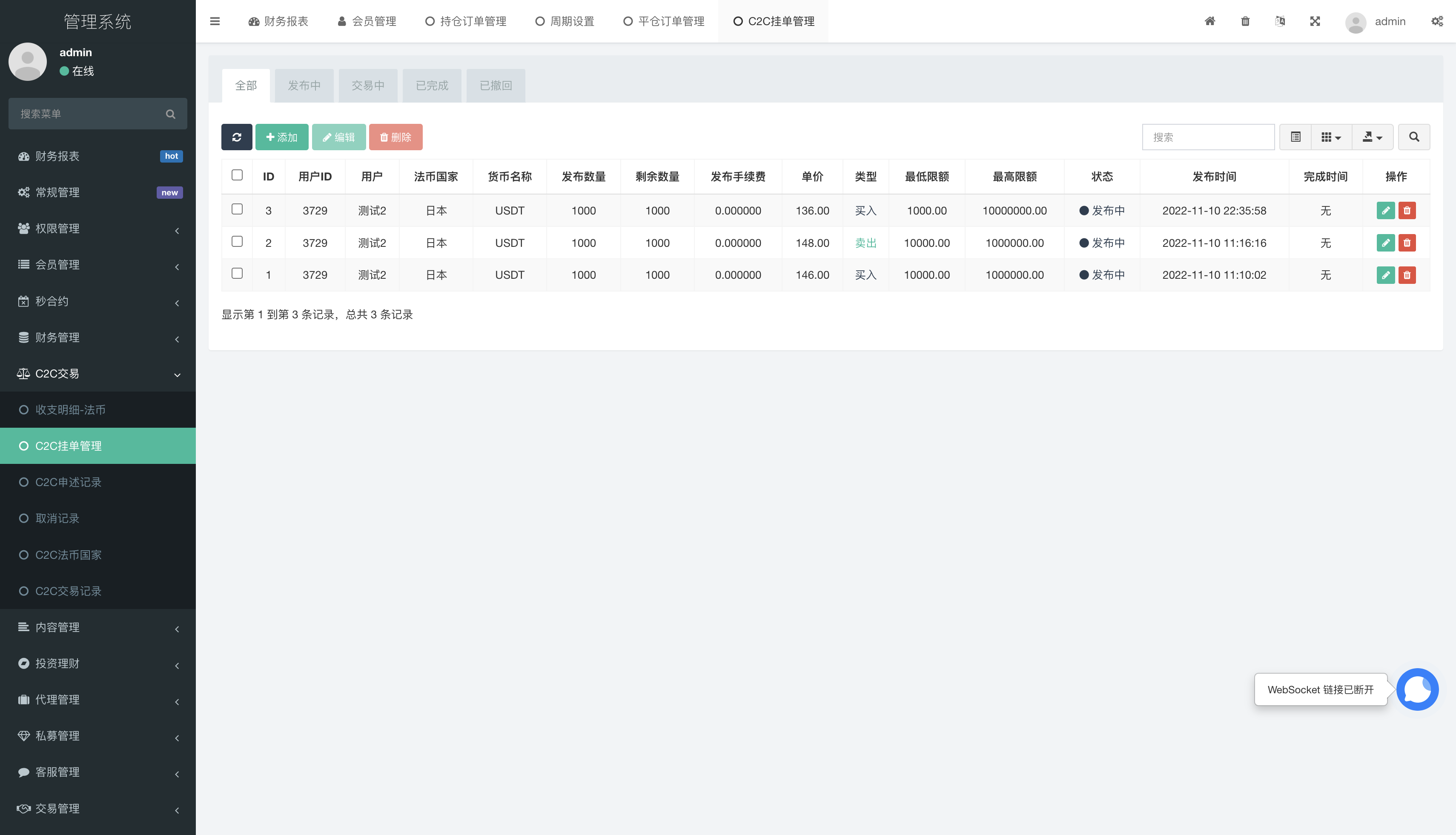Screen dimensions: 1456x835
Task: Open the columns visibility dropdown
Action: point(1331,137)
